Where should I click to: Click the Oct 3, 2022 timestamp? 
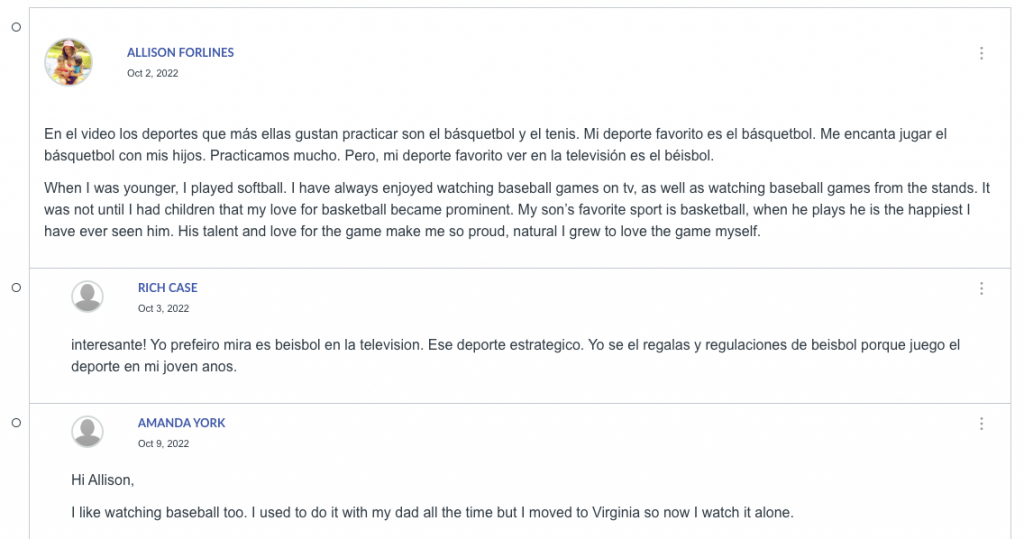click(163, 308)
